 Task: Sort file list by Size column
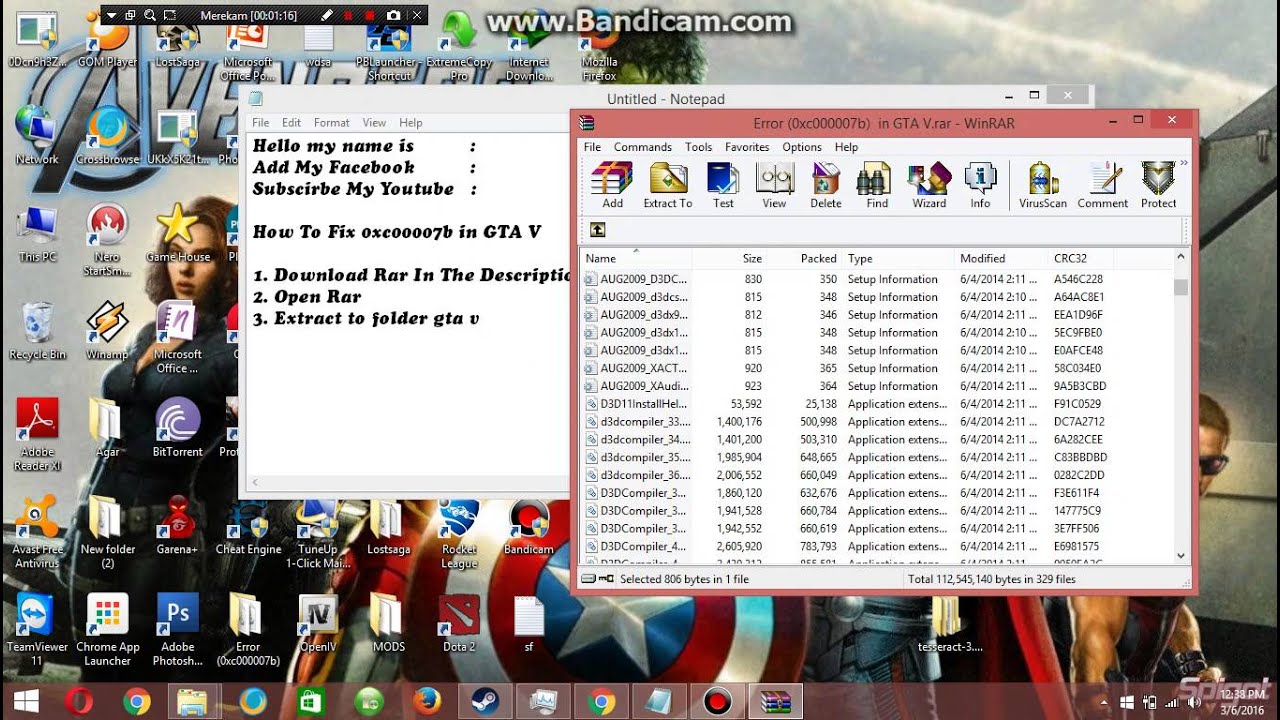[729, 258]
